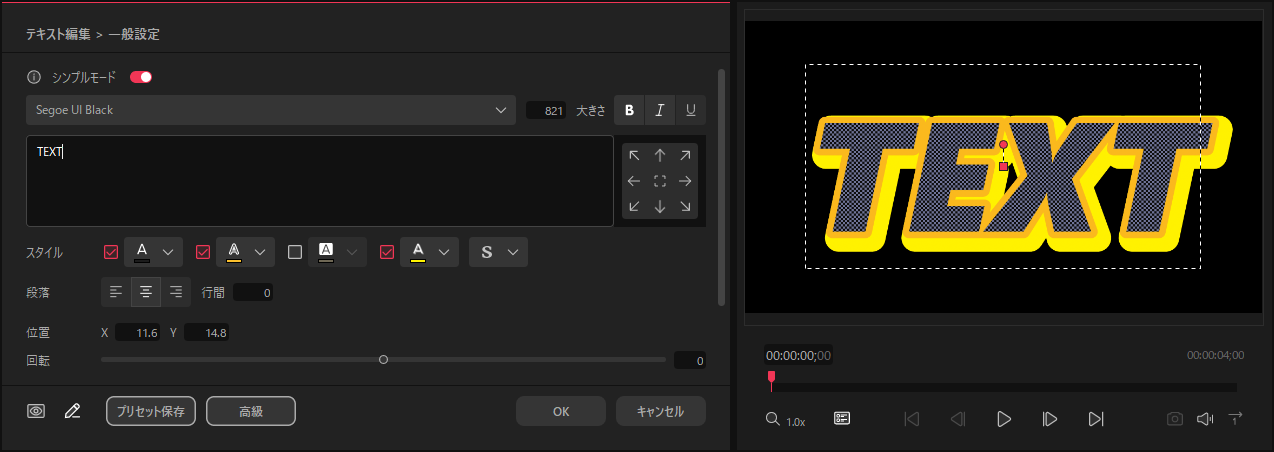This screenshot has height=452, width=1274.
Task: Turn off simple mode switch
Action: tap(141, 77)
